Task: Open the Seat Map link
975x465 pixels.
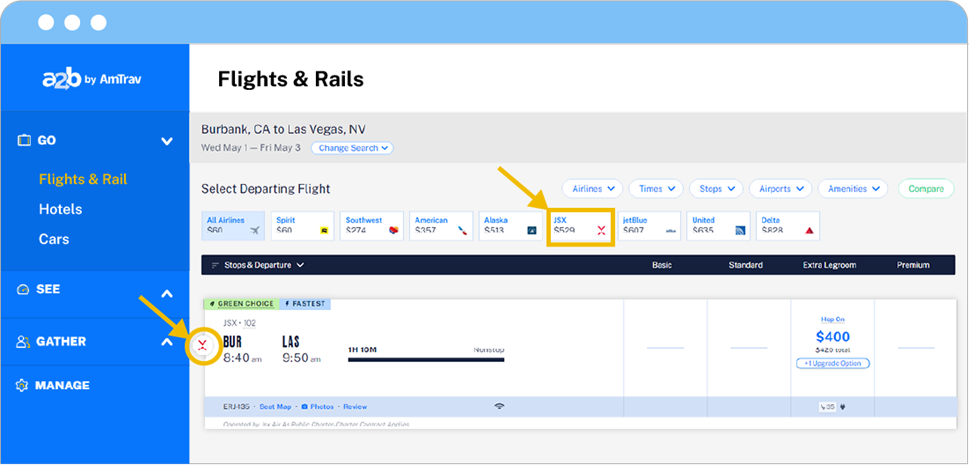Action: 275,407
